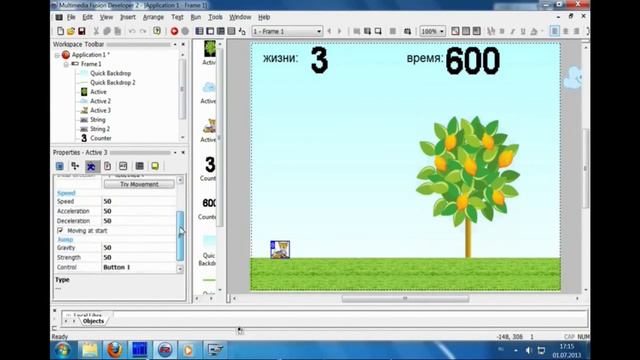Image resolution: width=640 pixels, height=360 pixels.
Task: Select the orange tree object in frame
Action: coord(468,187)
